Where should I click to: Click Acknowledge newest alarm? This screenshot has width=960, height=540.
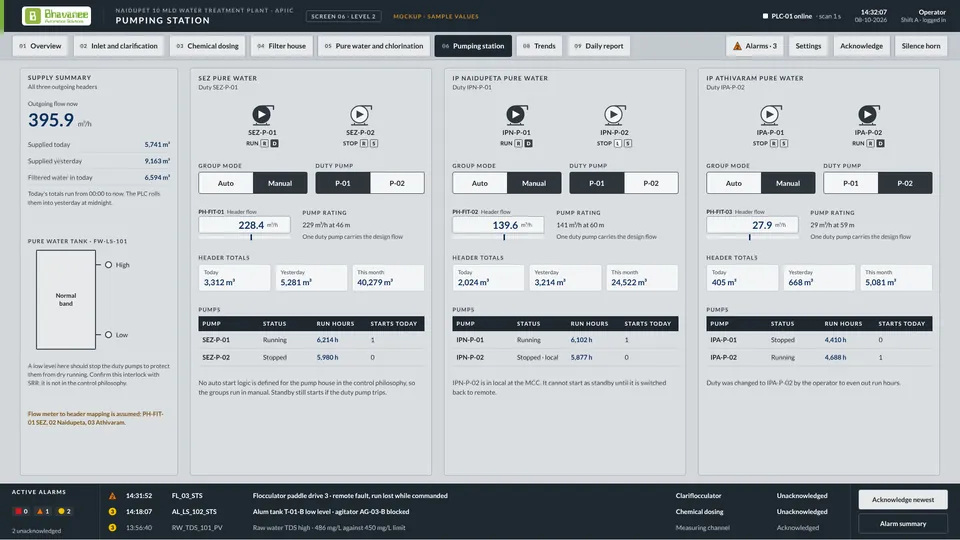pos(902,500)
